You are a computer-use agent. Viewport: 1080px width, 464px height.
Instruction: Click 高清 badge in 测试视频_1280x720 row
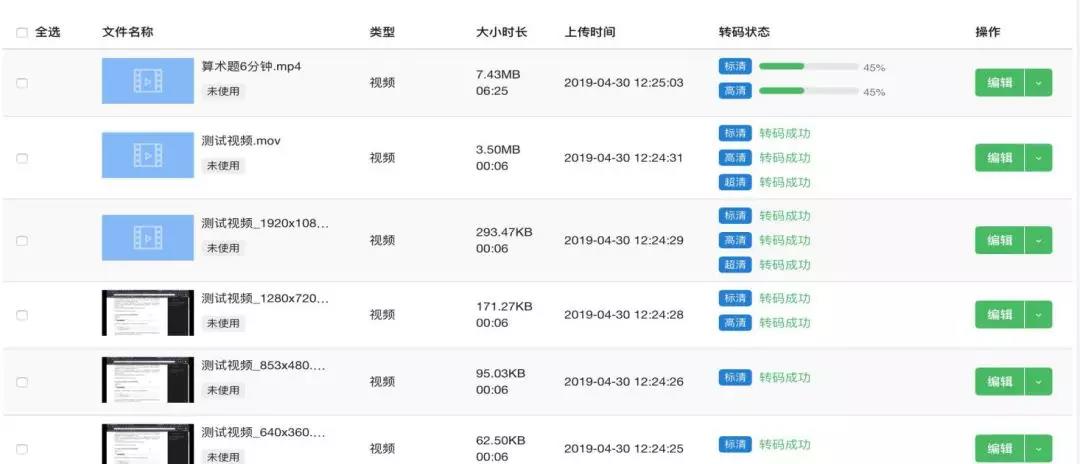(x=734, y=323)
